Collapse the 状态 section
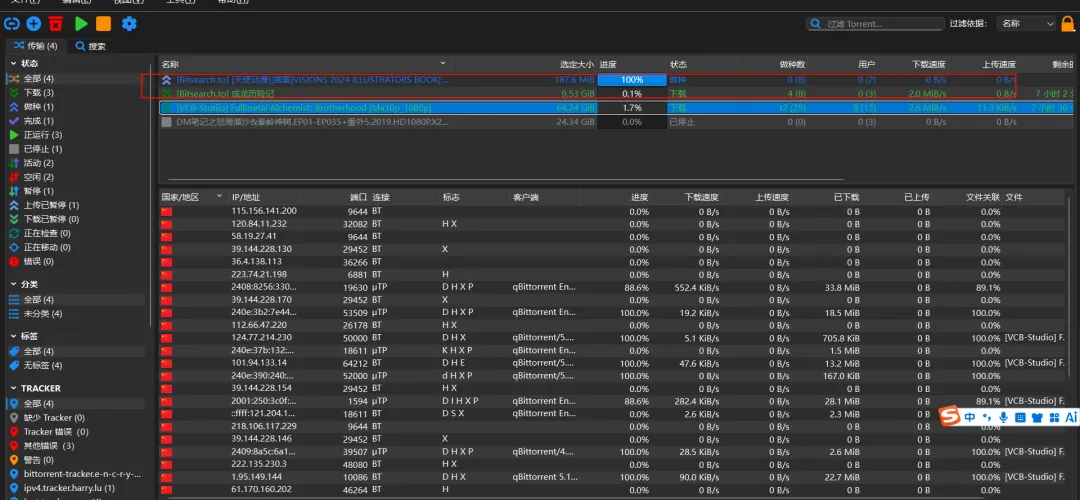 click(14, 63)
